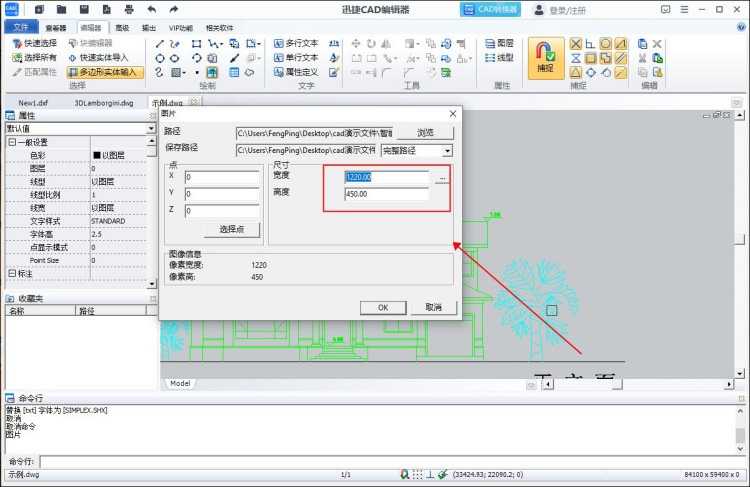Switch to the 查看器 ribbon tab
The image size is (750, 487).
point(56,28)
